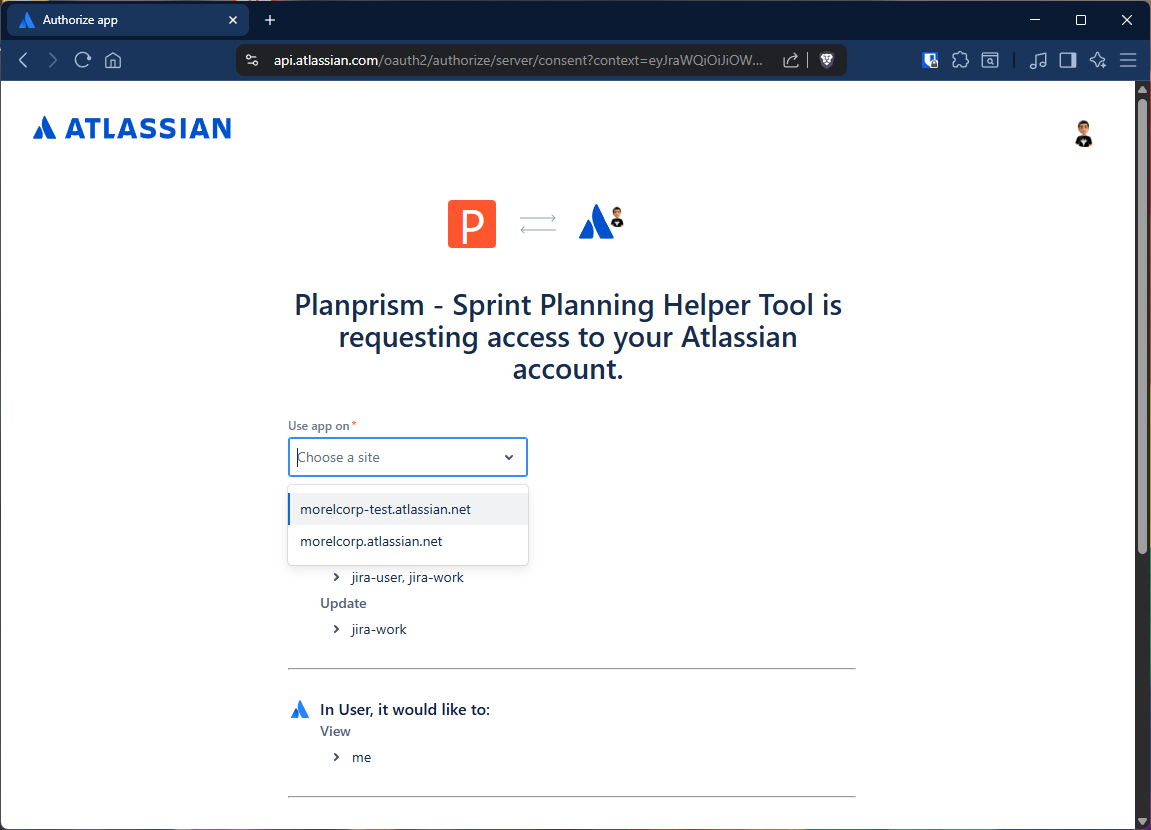The height and width of the screenshot is (830, 1151).
Task: Click the URL address bar
Action: tap(518, 60)
